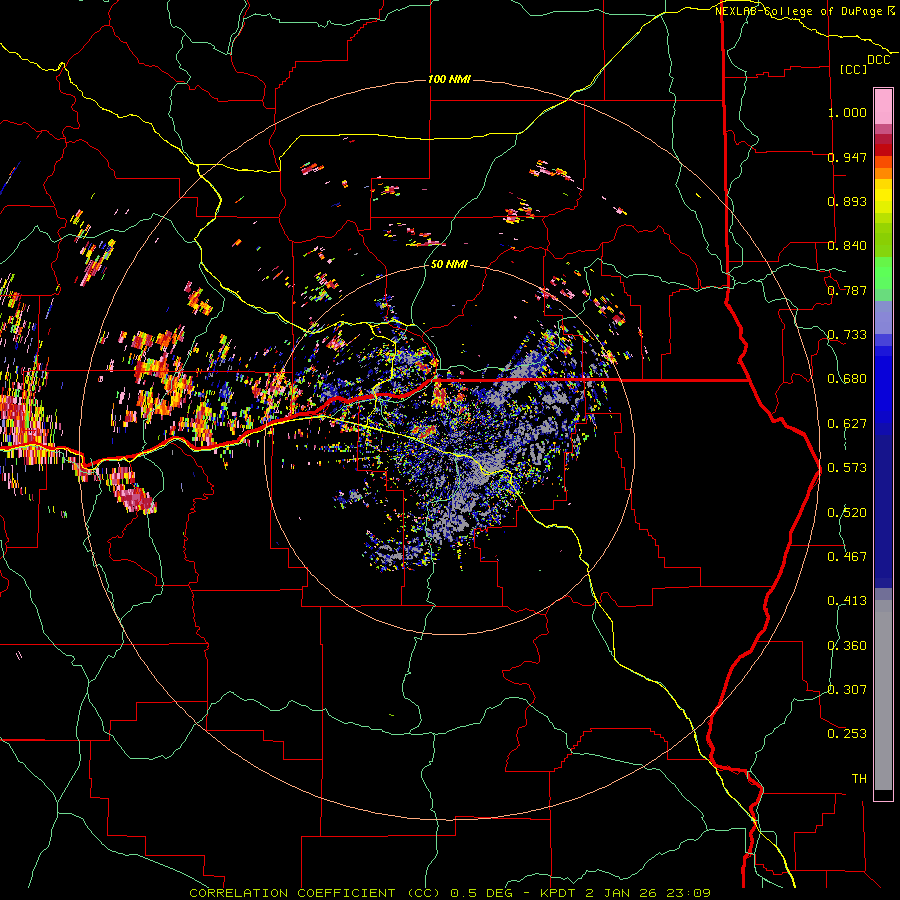This screenshot has height=900, width=900.
Task: Pick the light pink top segment of color bar
Action: click(x=883, y=107)
